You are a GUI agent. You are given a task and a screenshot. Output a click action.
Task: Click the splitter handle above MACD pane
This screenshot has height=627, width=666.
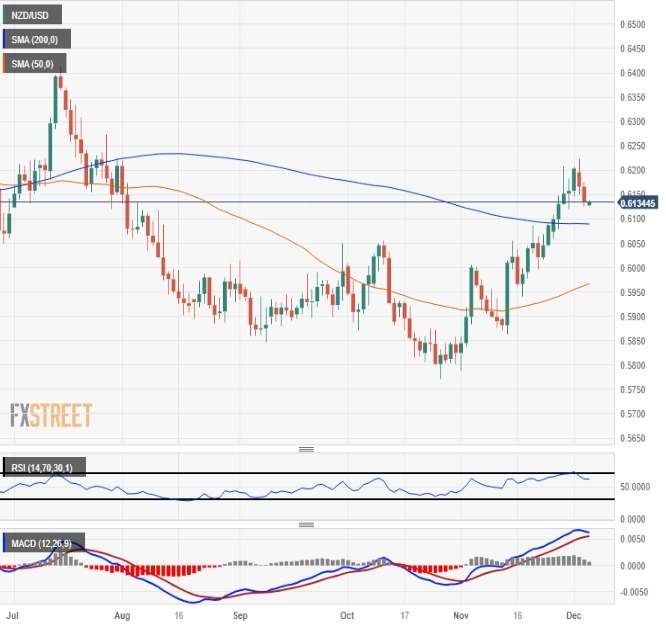(x=307, y=524)
